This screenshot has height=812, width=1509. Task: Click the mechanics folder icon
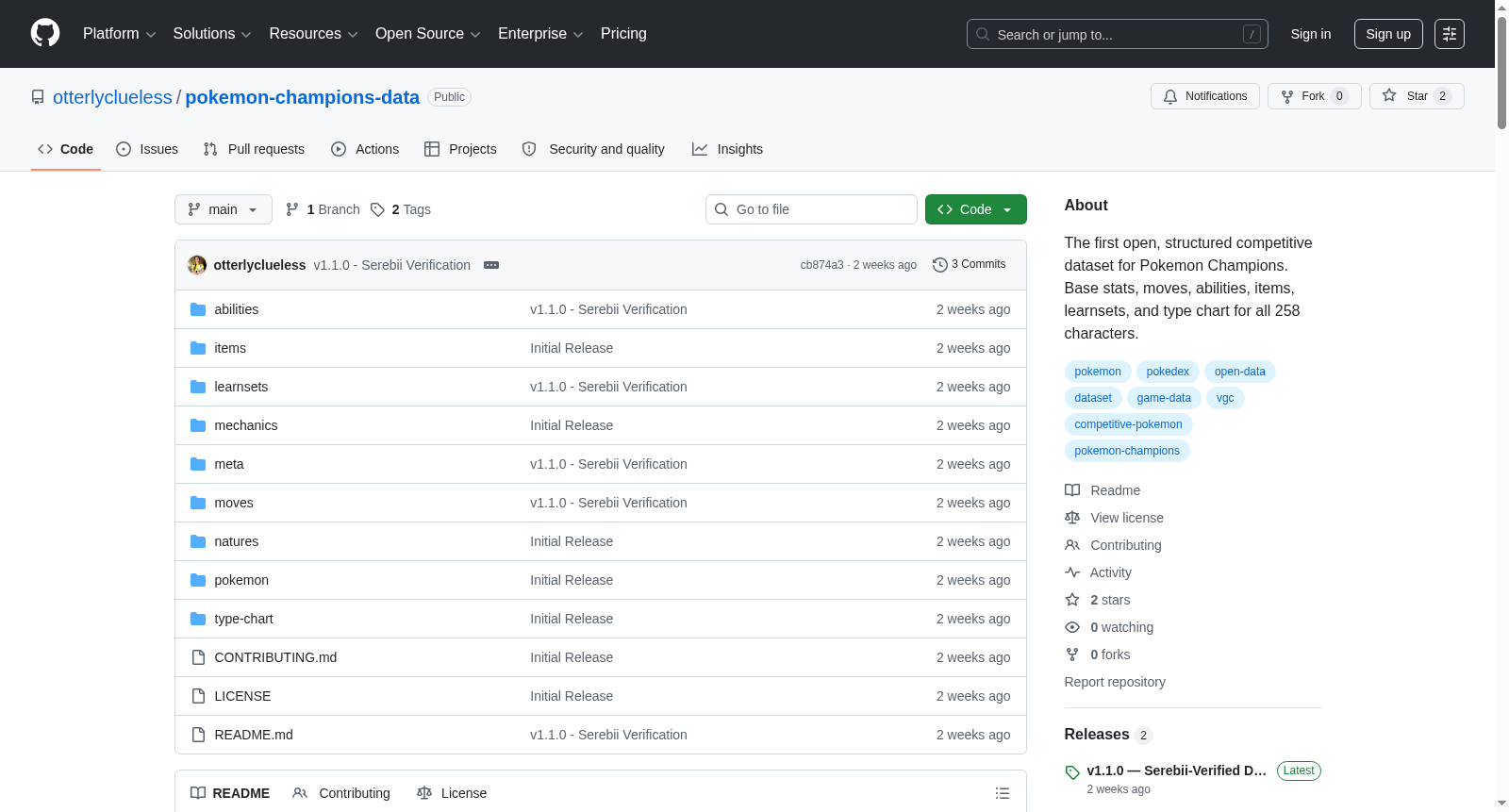click(198, 425)
